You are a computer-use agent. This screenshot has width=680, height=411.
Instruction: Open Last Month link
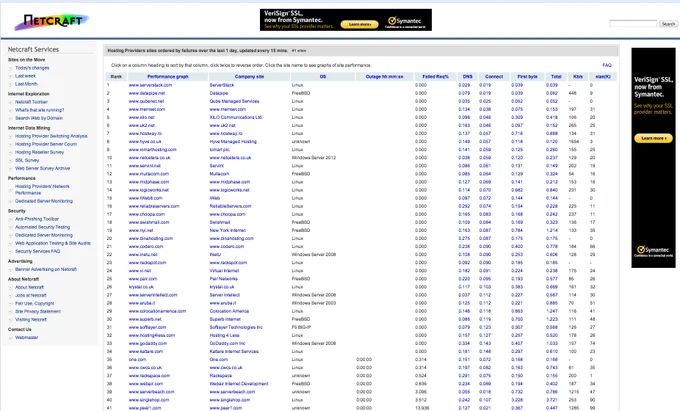click(26, 84)
